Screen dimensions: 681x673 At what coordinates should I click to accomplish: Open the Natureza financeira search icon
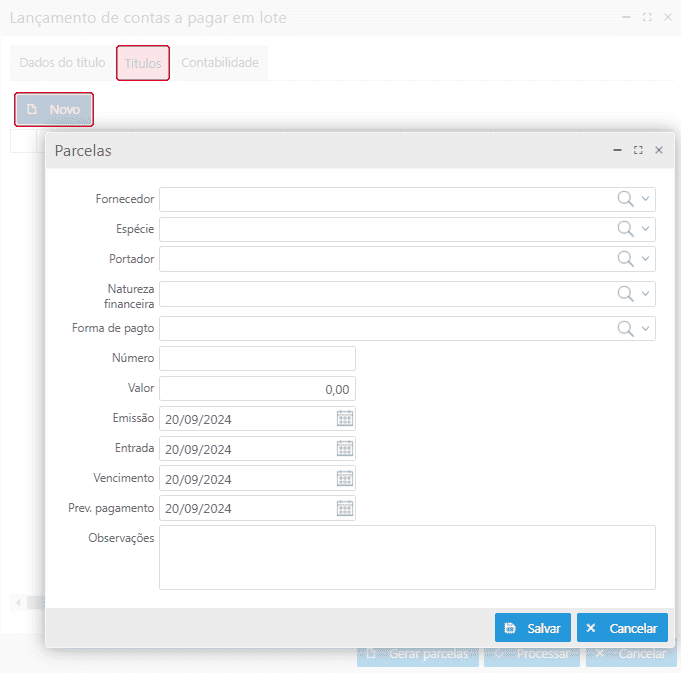(625, 294)
